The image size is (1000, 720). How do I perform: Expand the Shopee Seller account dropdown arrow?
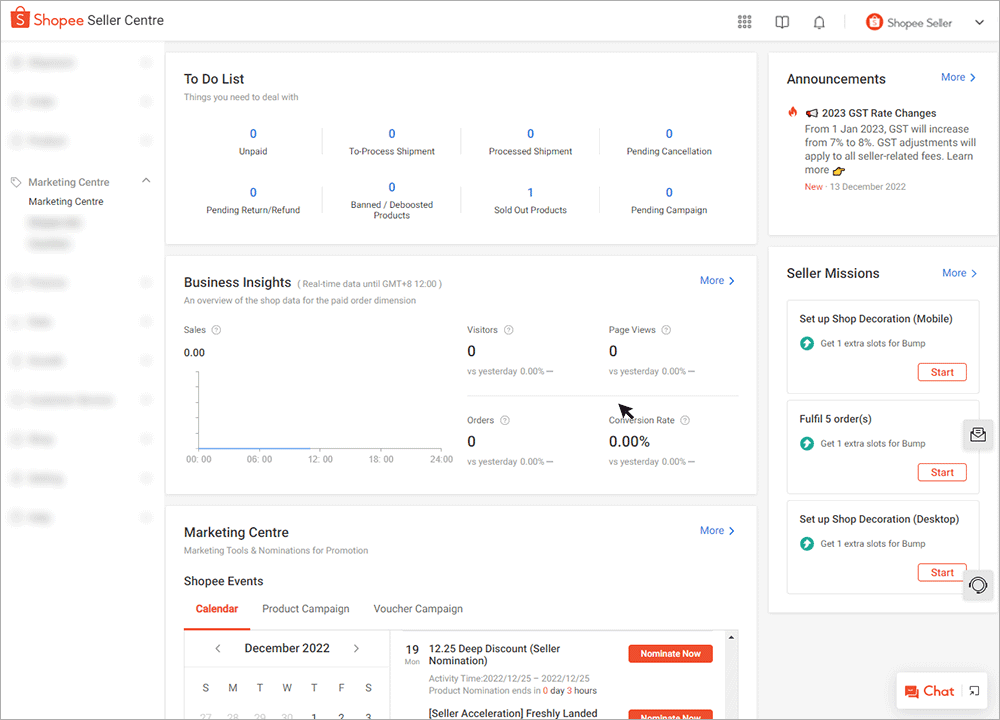pos(979,22)
